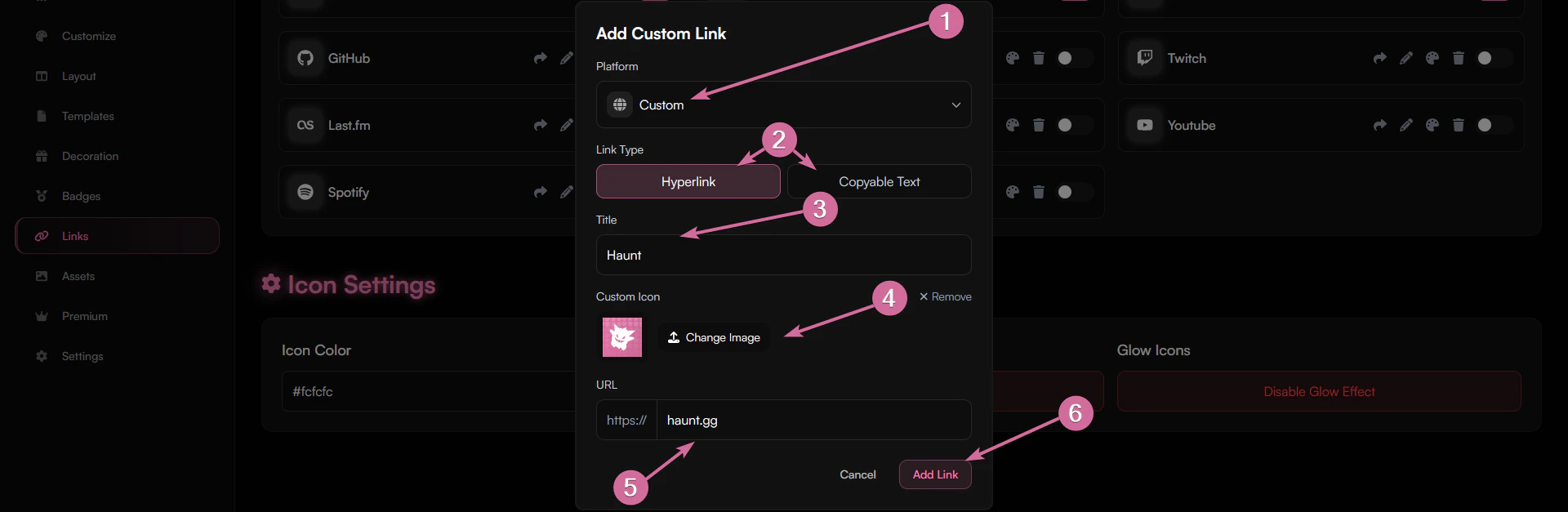Select Links in the sidebar
The image size is (1568, 512).
(x=117, y=236)
